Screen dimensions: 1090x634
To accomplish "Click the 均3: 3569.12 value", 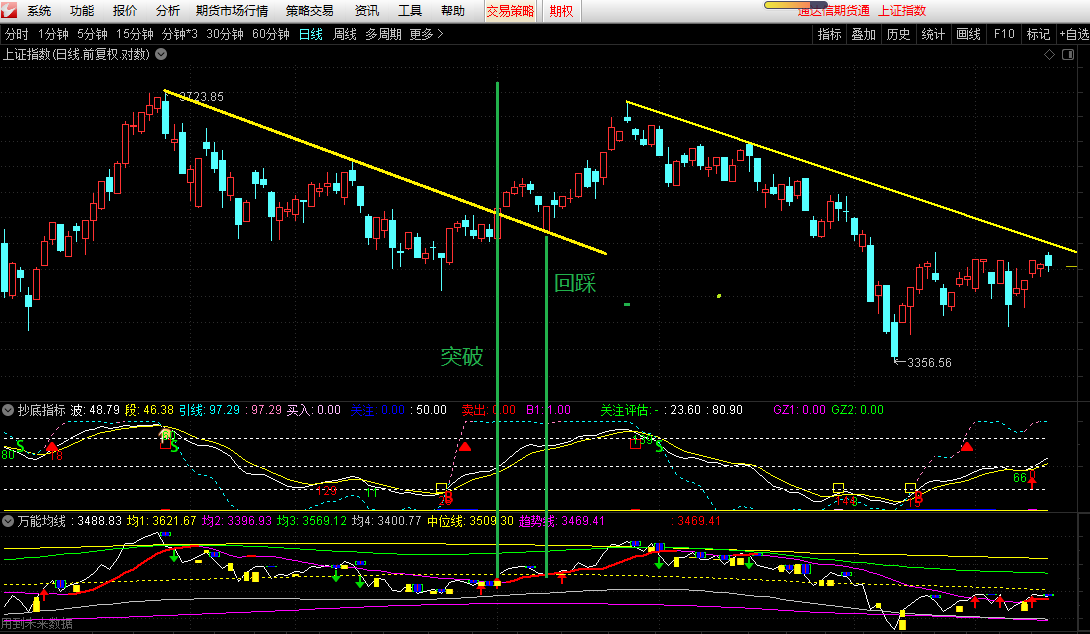I will (x=311, y=521).
